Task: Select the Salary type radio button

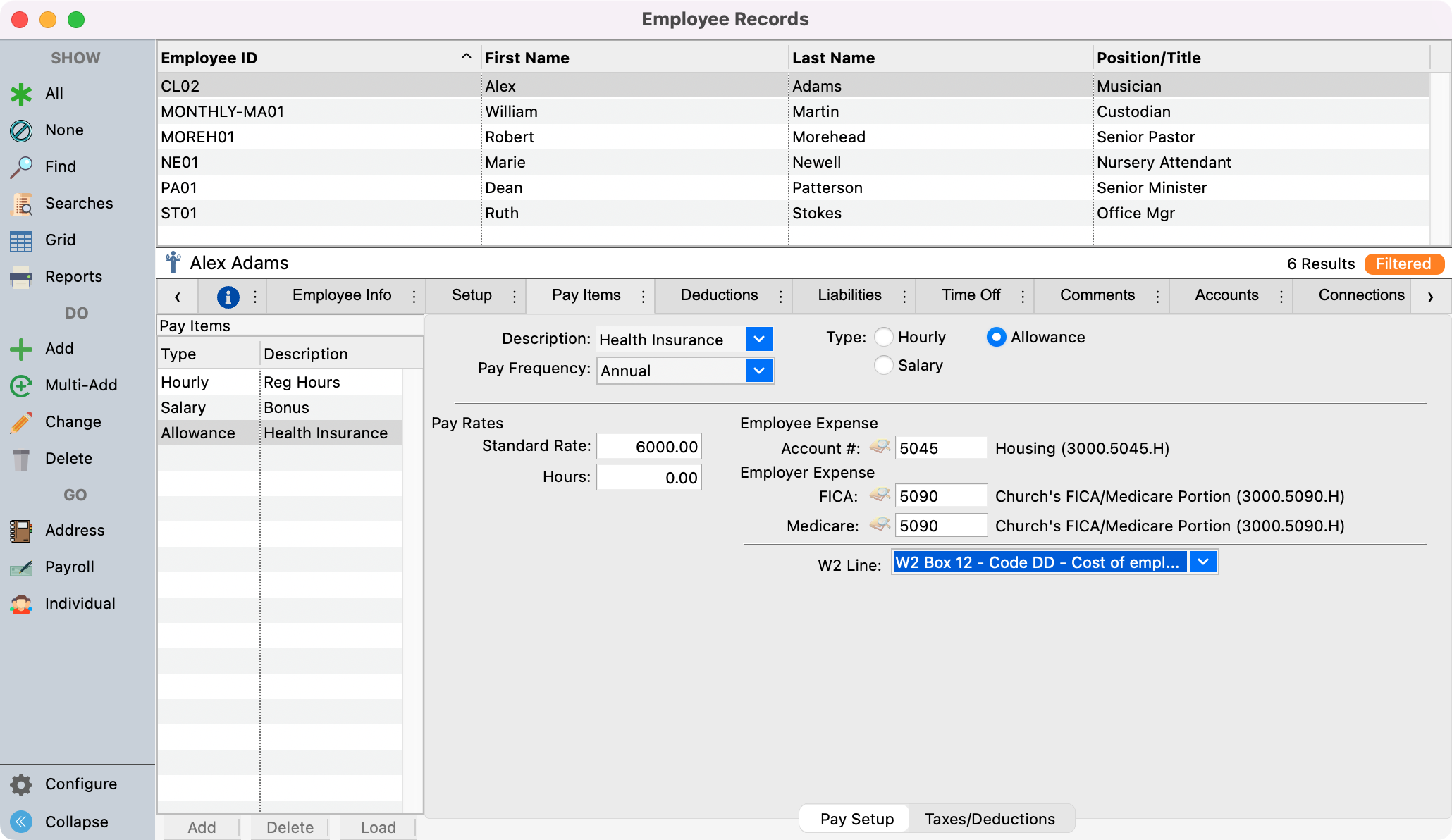Action: [x=883, y=366]
